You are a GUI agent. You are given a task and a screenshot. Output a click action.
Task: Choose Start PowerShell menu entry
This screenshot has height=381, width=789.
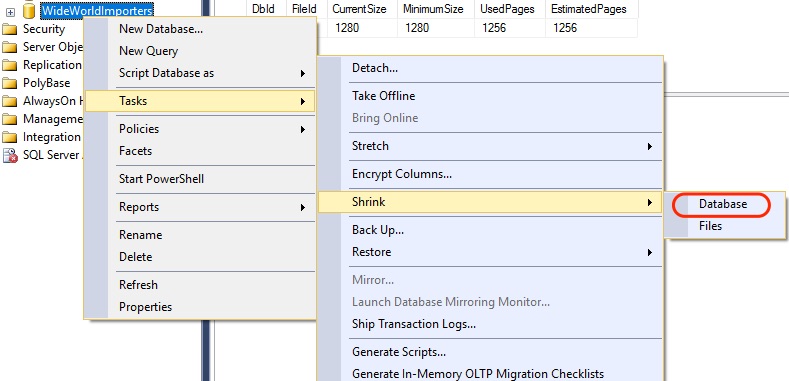162,179
